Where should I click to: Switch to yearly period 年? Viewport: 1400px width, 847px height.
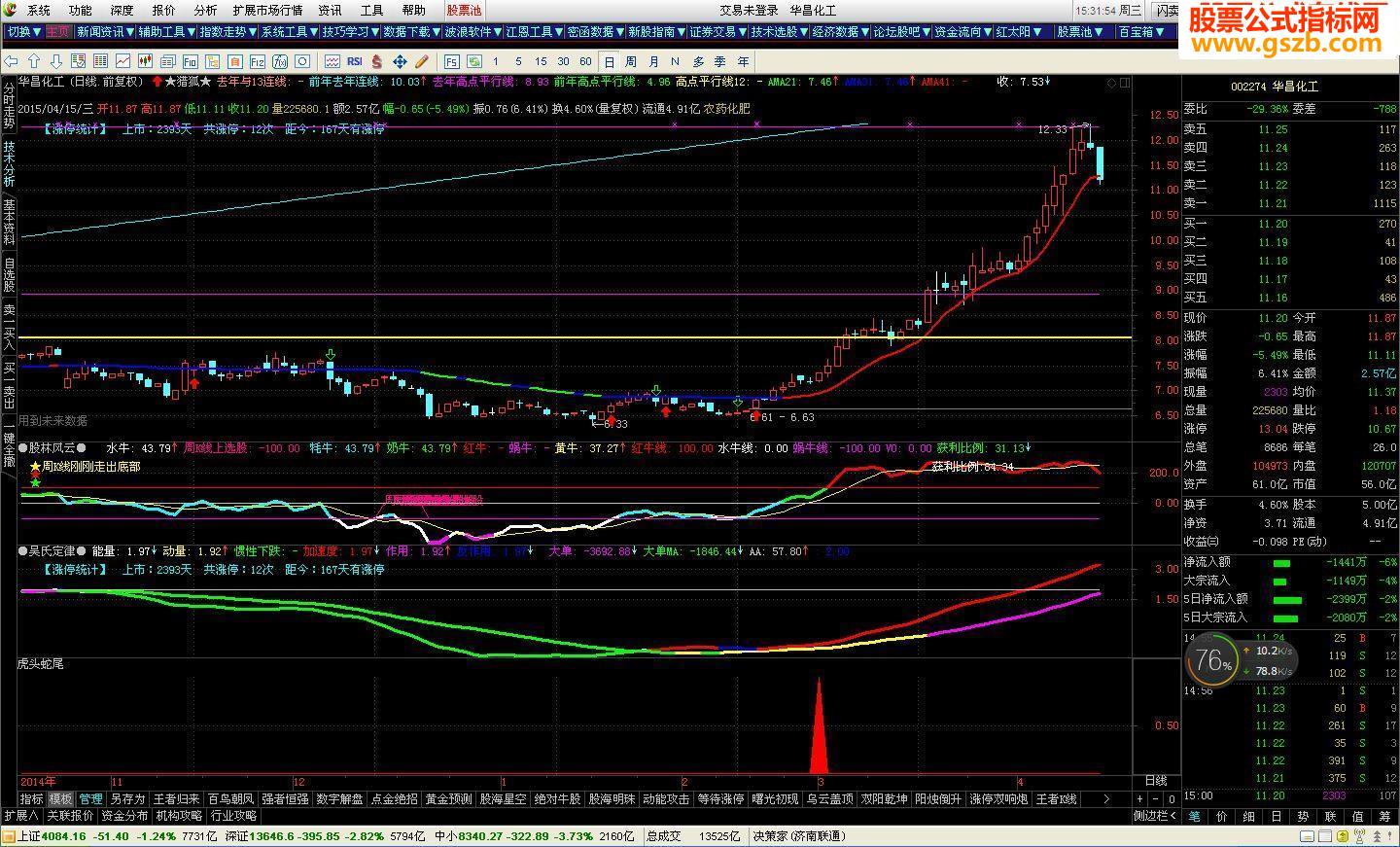(743, 61)
